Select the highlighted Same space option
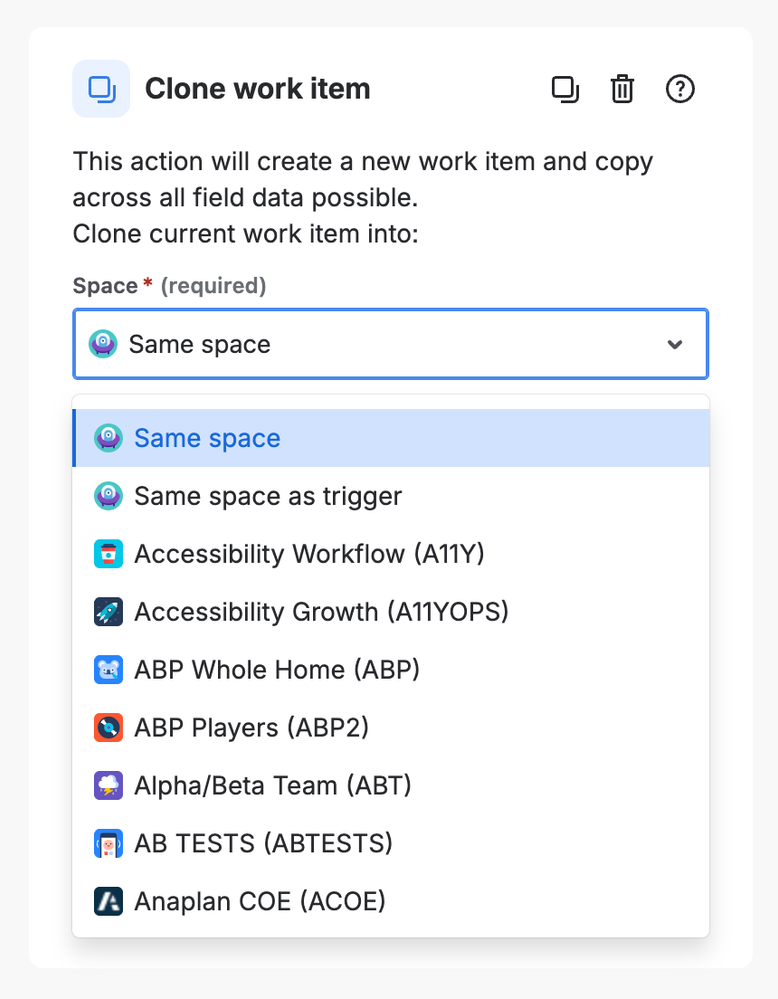The image size is (778, 999). point(391,438)
